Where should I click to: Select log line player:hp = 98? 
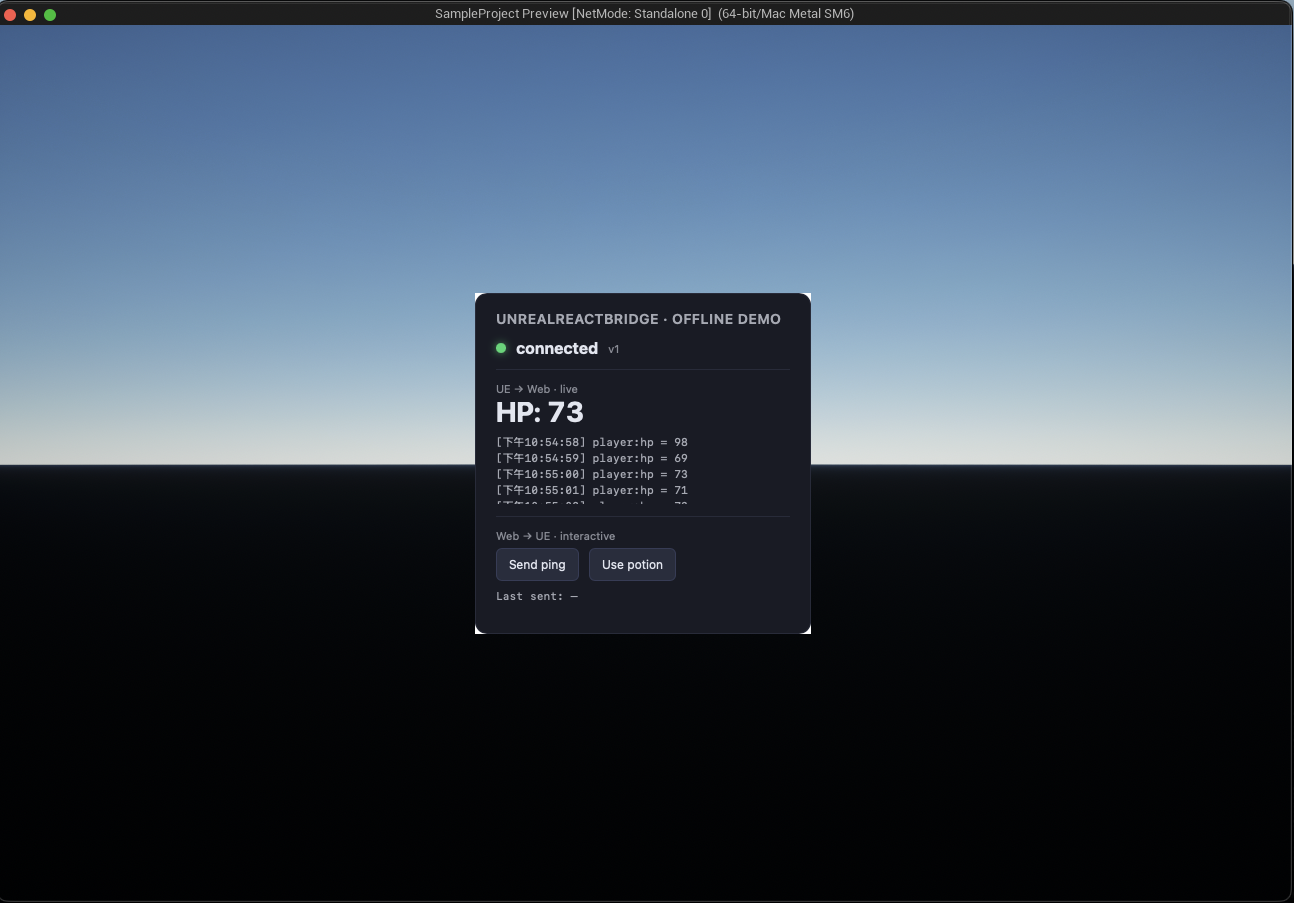[x=592, y=442]
